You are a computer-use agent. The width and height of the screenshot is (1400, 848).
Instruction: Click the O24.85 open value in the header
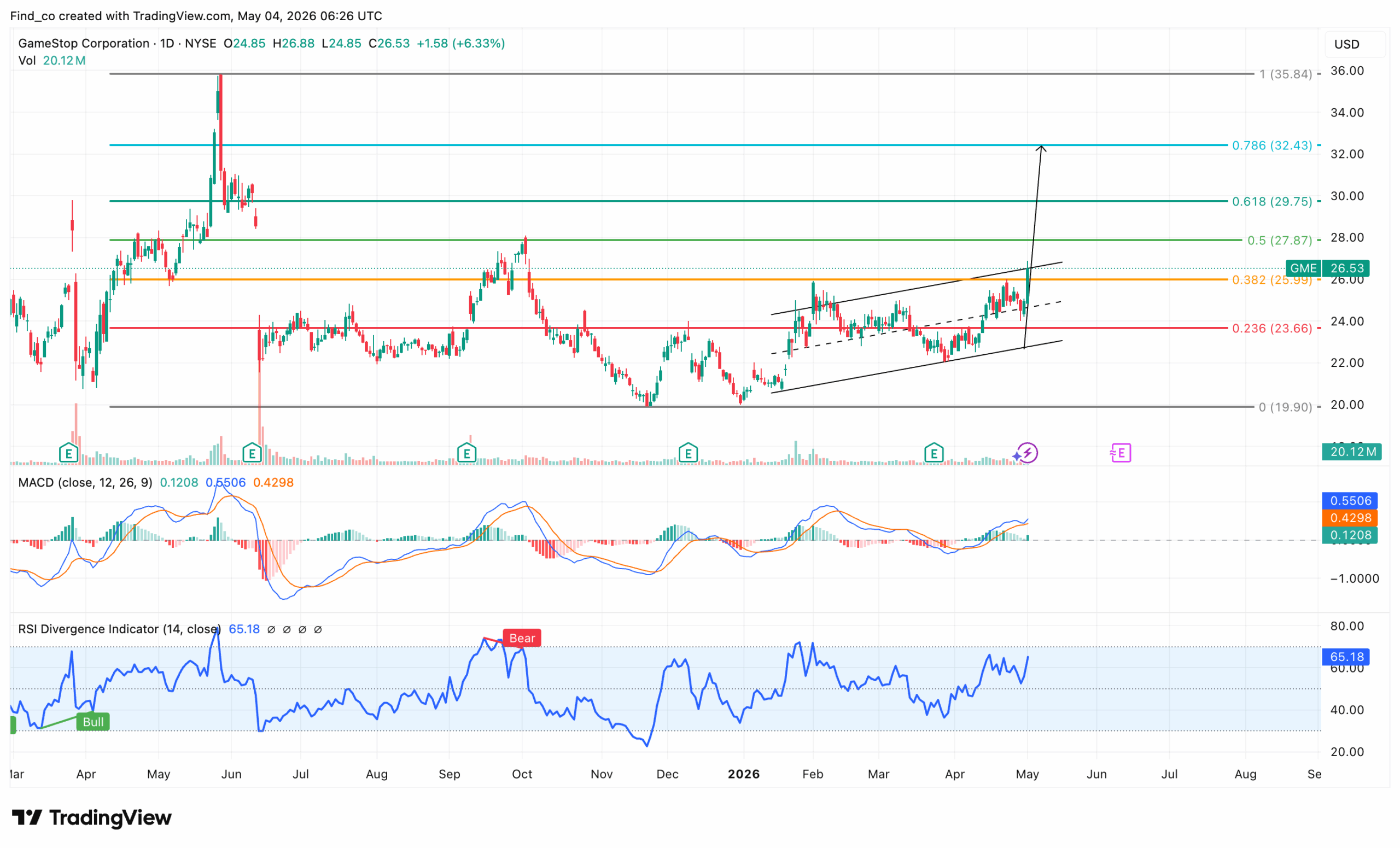coord(244,43)
